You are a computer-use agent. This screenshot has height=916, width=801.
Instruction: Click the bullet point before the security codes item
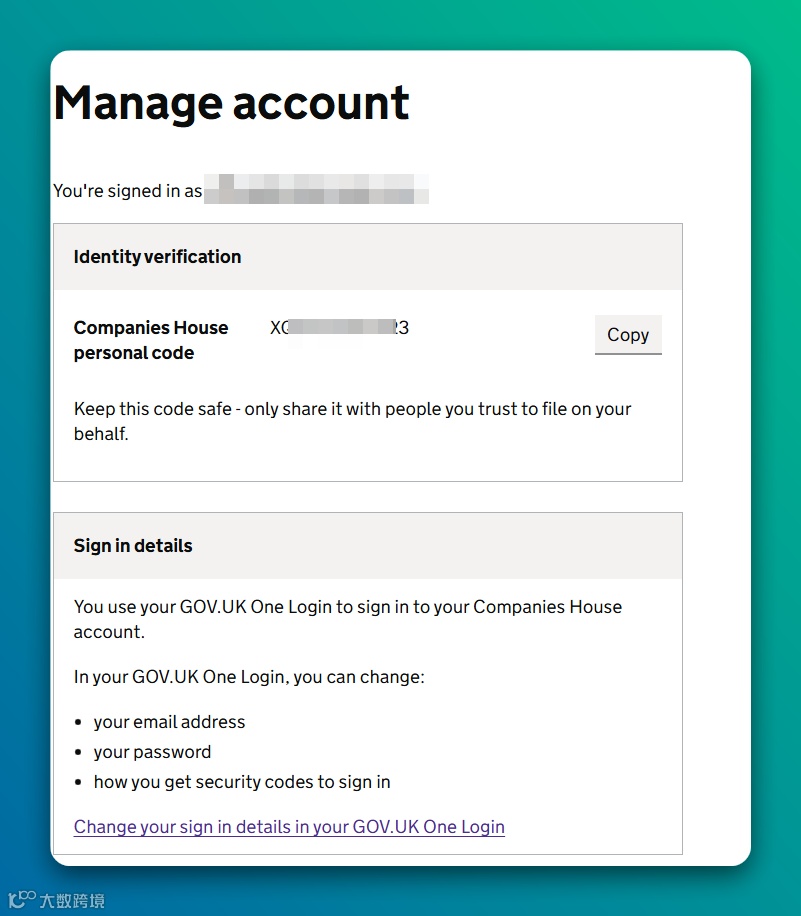click(78, 782)
